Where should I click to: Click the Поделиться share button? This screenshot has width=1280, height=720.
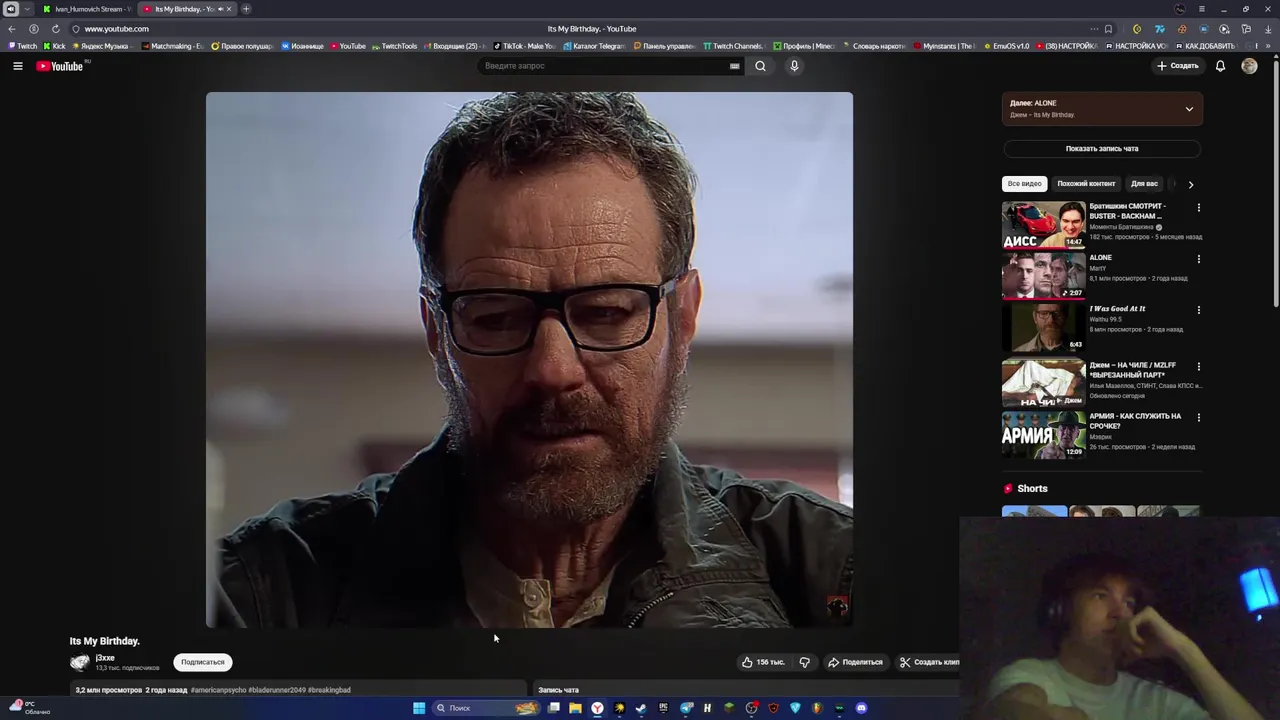pyautogui.click(x=855, y=662)
